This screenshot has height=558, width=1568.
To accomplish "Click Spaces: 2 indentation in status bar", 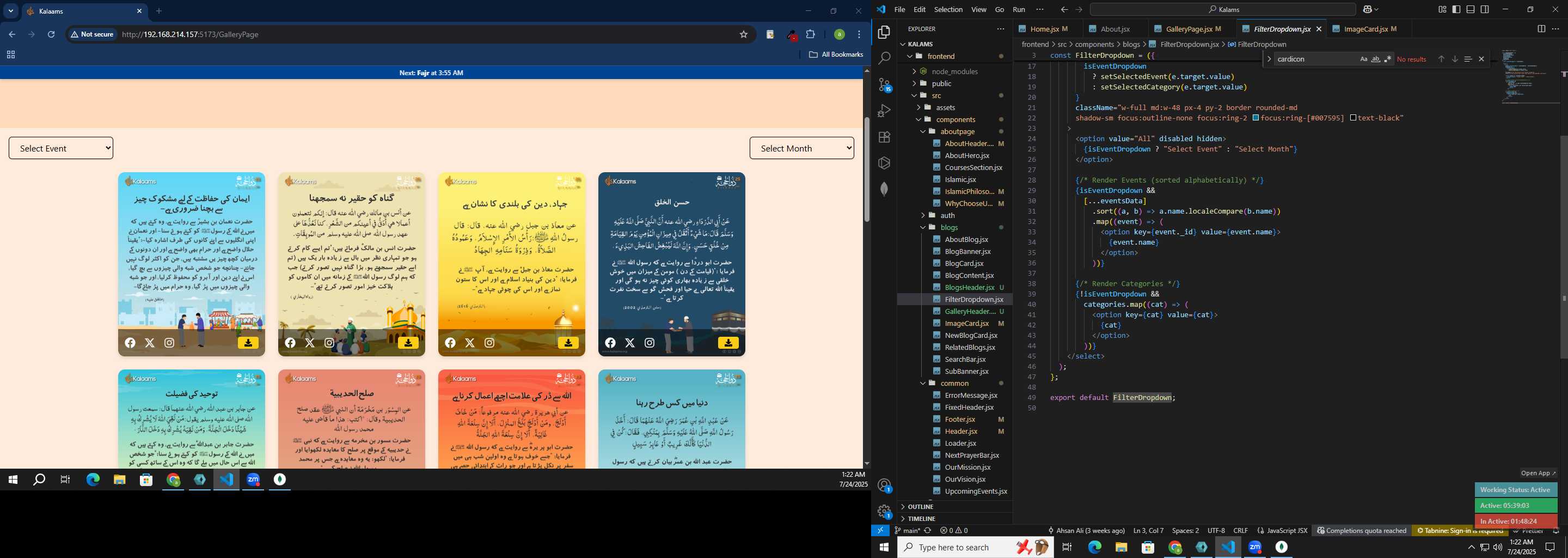I will pos(1185,531).
